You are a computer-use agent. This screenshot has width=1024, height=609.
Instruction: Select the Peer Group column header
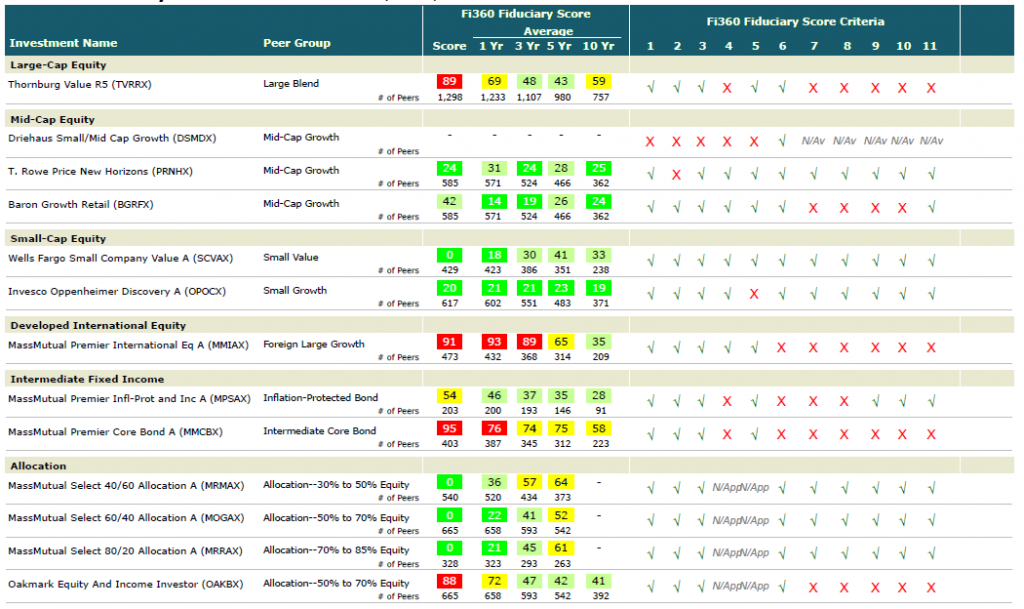point(296,43)
